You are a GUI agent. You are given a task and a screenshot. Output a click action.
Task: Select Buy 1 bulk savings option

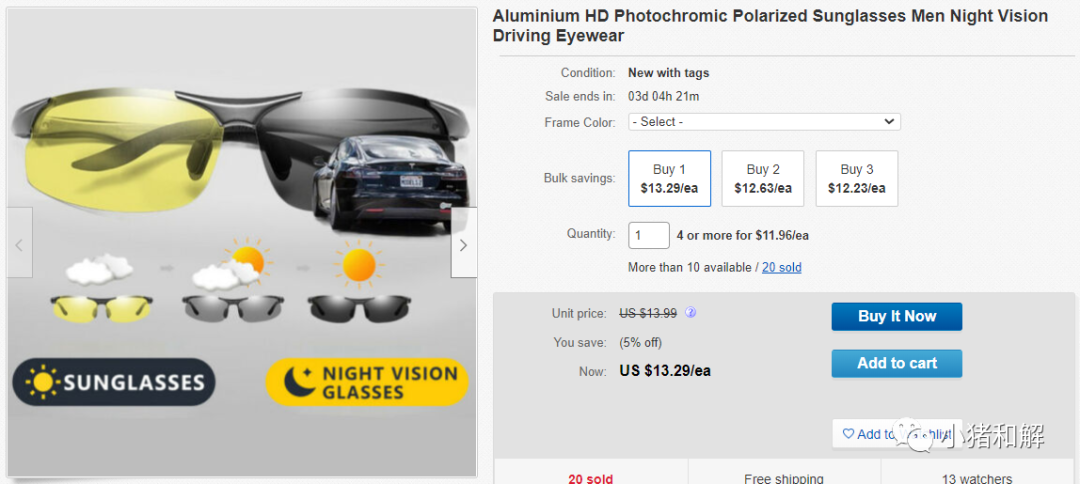[x=669, y=178]
